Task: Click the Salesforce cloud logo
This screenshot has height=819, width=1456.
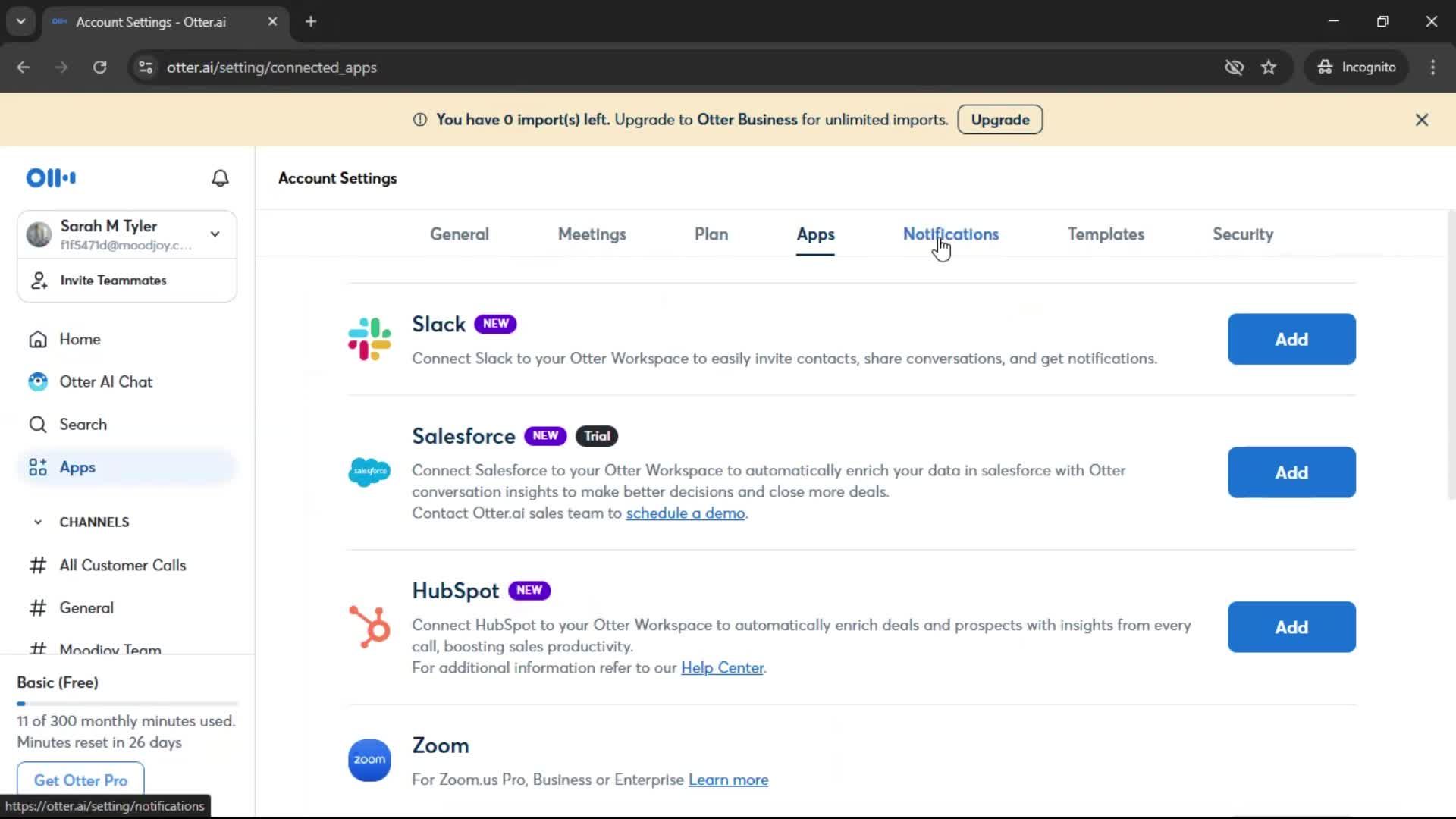Action: (x=369, y=472)
